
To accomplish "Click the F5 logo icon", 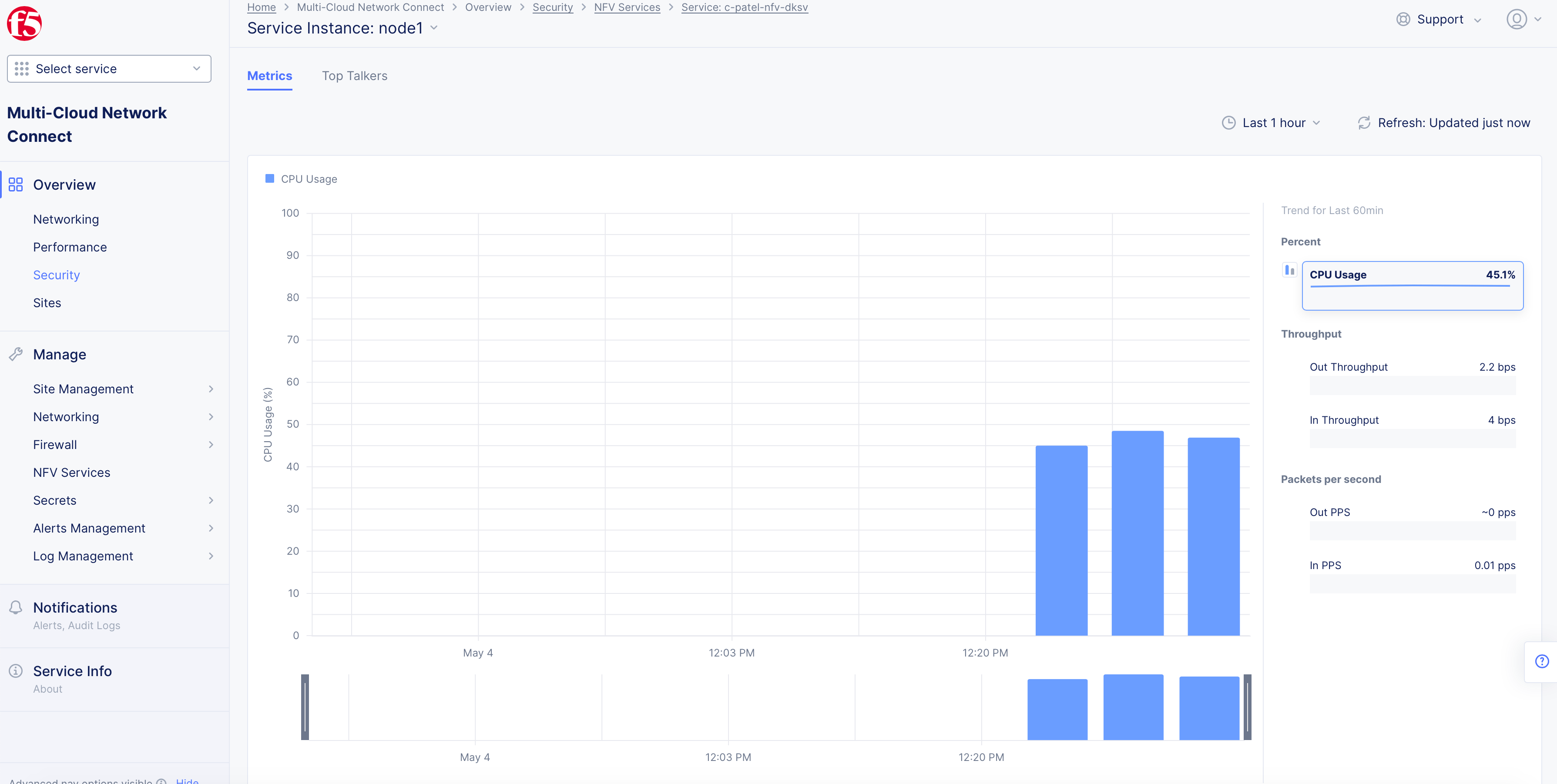I will tap(24, 23).
